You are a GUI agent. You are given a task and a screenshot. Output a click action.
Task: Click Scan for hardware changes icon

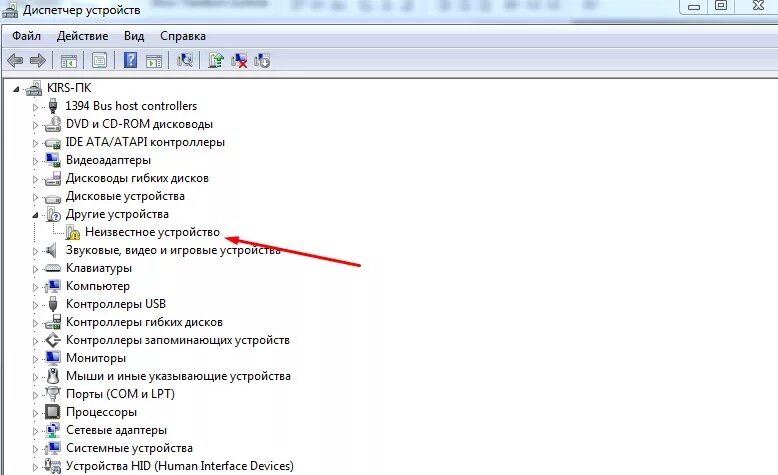(185, 61)
